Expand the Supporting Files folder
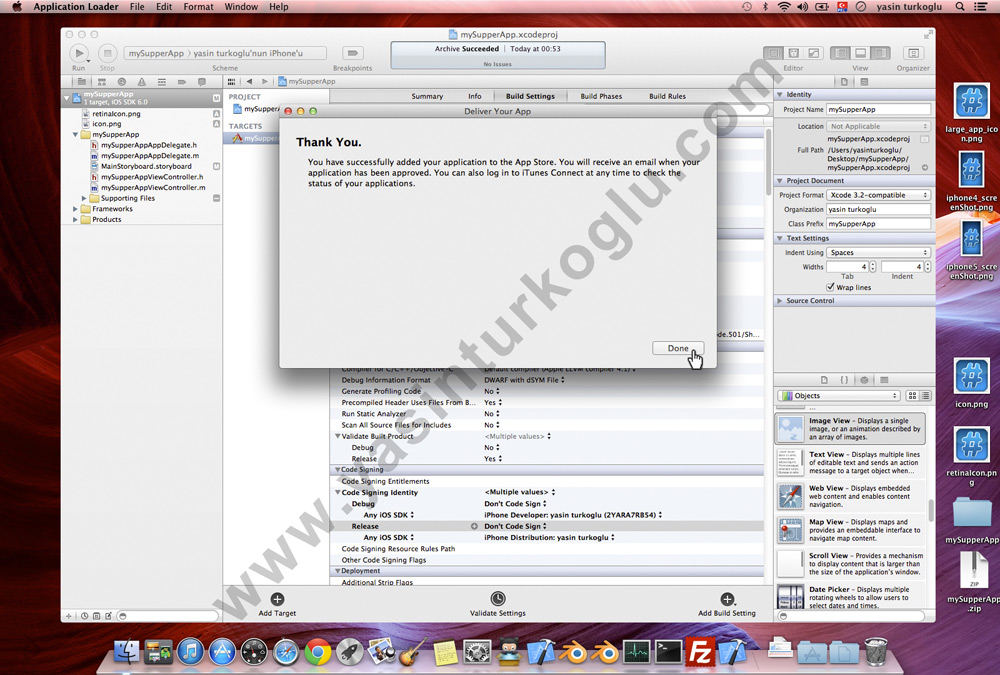The height and width of the screenshot is (675, 1000). tap(84, 198)
